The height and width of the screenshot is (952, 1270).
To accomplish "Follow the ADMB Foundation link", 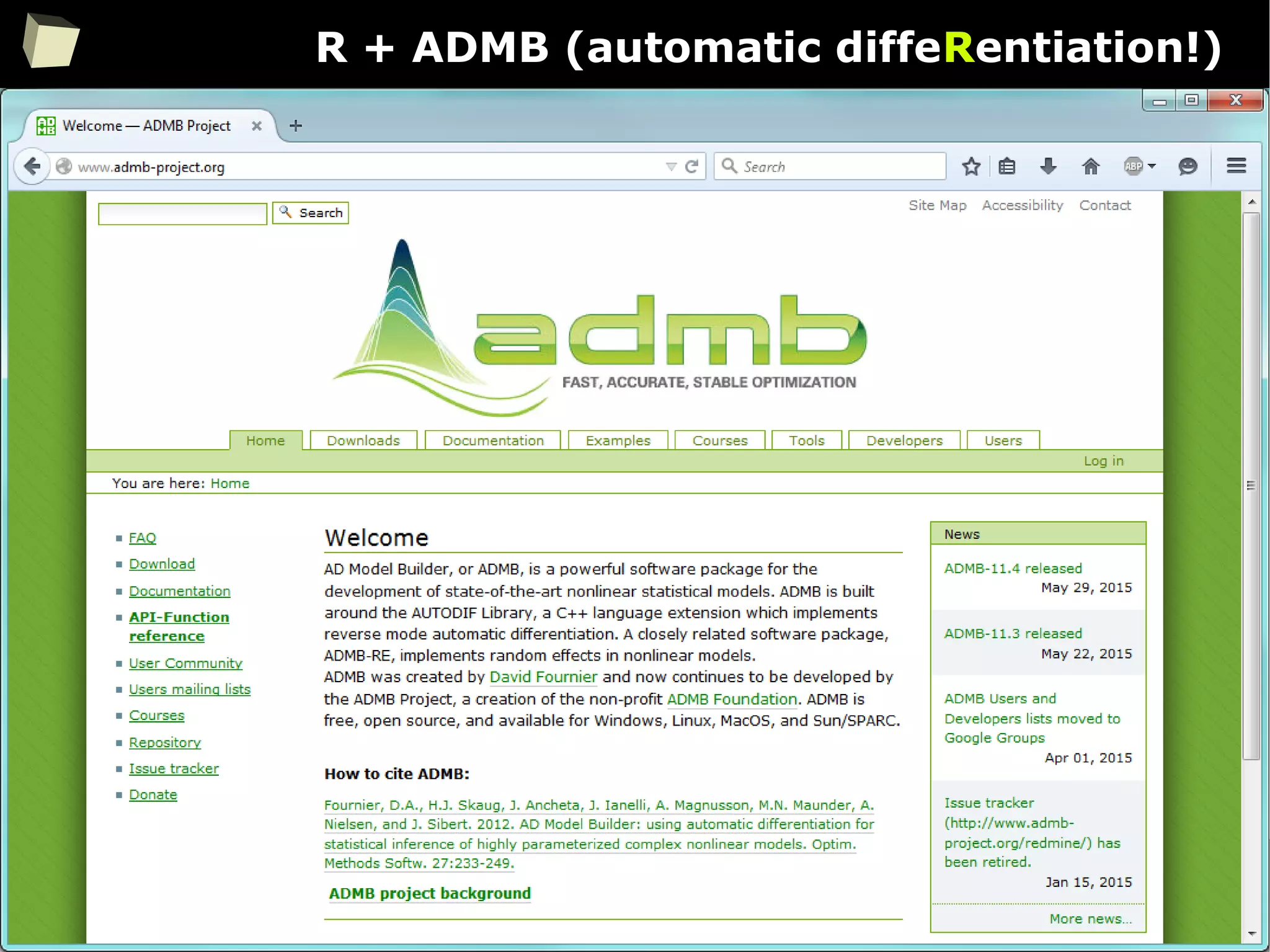I will click(732, 699).
